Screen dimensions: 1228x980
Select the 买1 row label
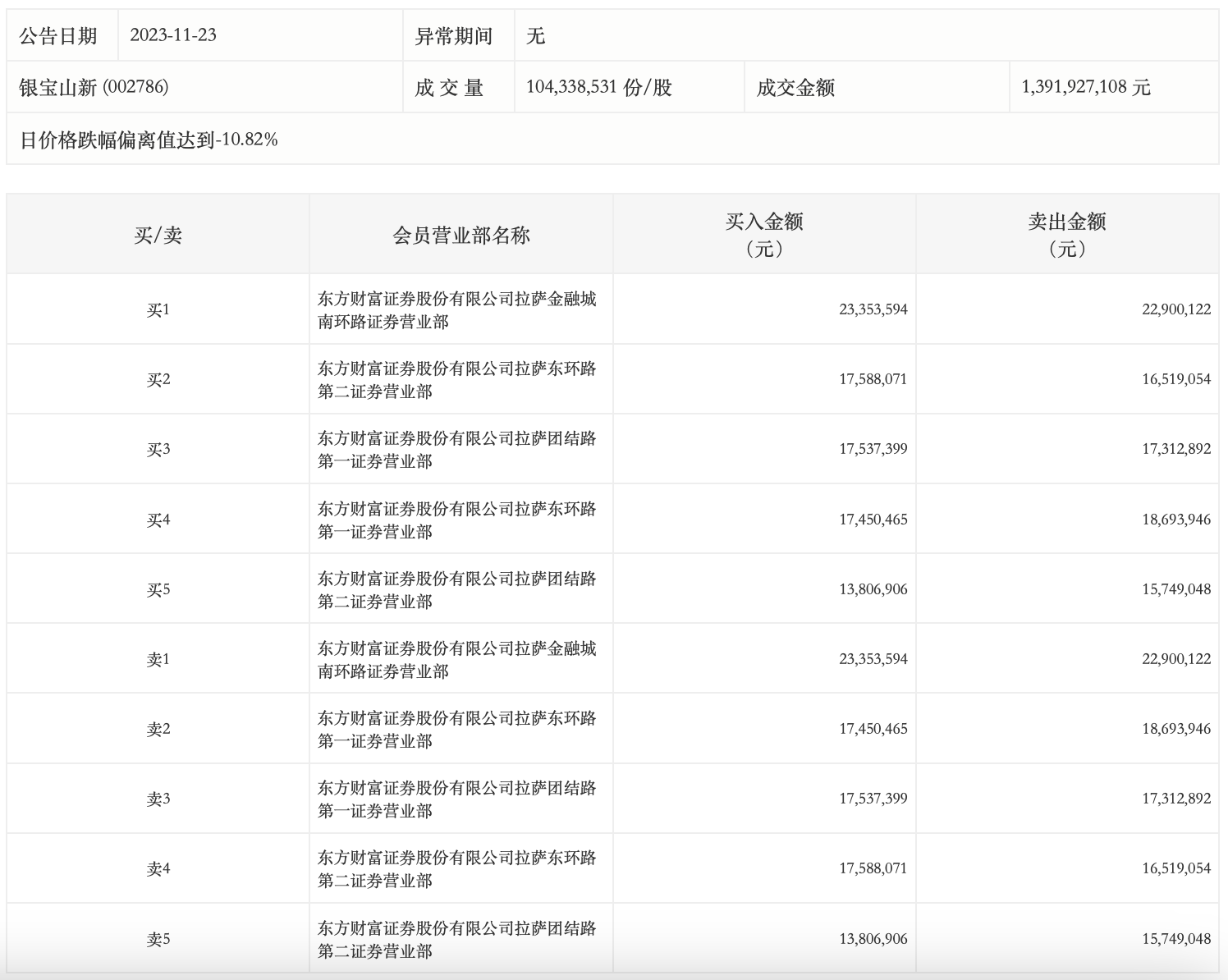coord(158,310)
